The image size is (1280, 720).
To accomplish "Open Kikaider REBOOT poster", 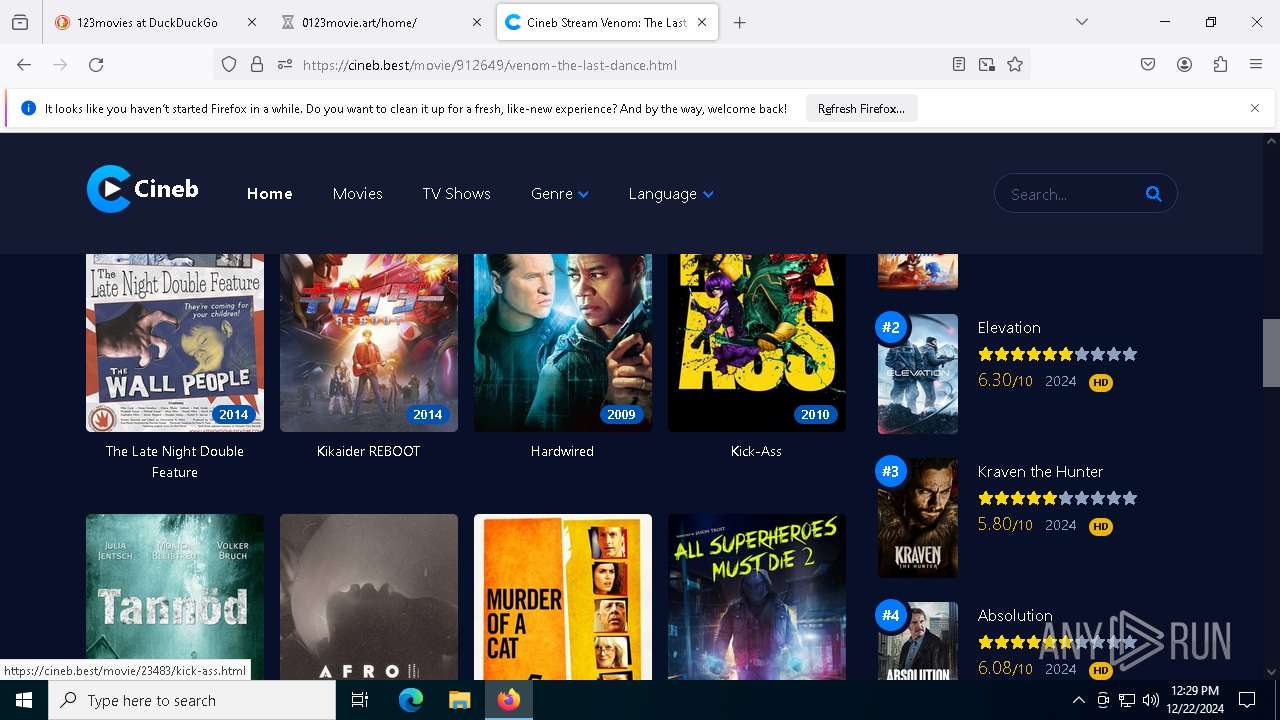I will [369, 342].
